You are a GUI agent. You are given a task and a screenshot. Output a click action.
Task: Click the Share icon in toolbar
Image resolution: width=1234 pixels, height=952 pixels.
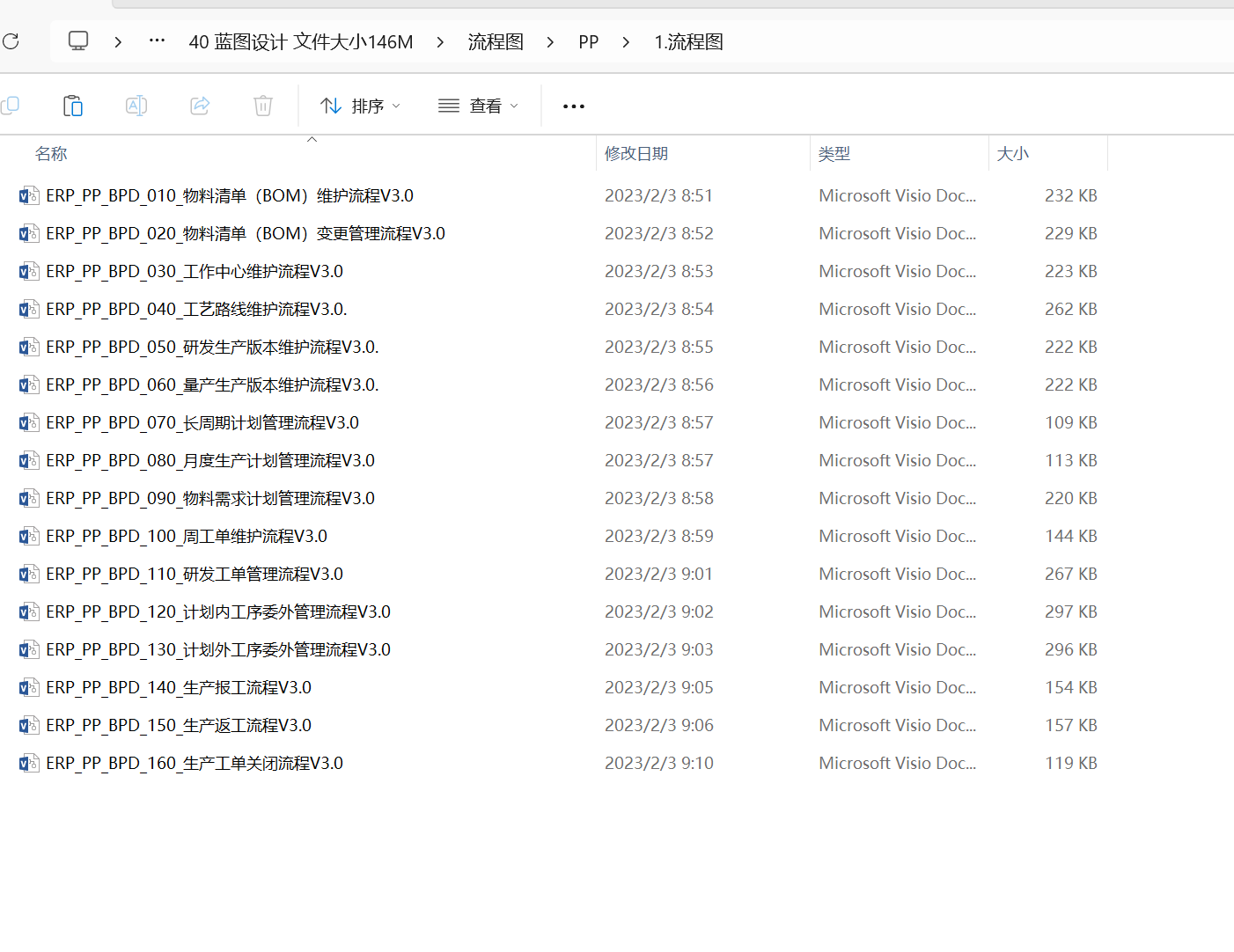tap(200, 106)
